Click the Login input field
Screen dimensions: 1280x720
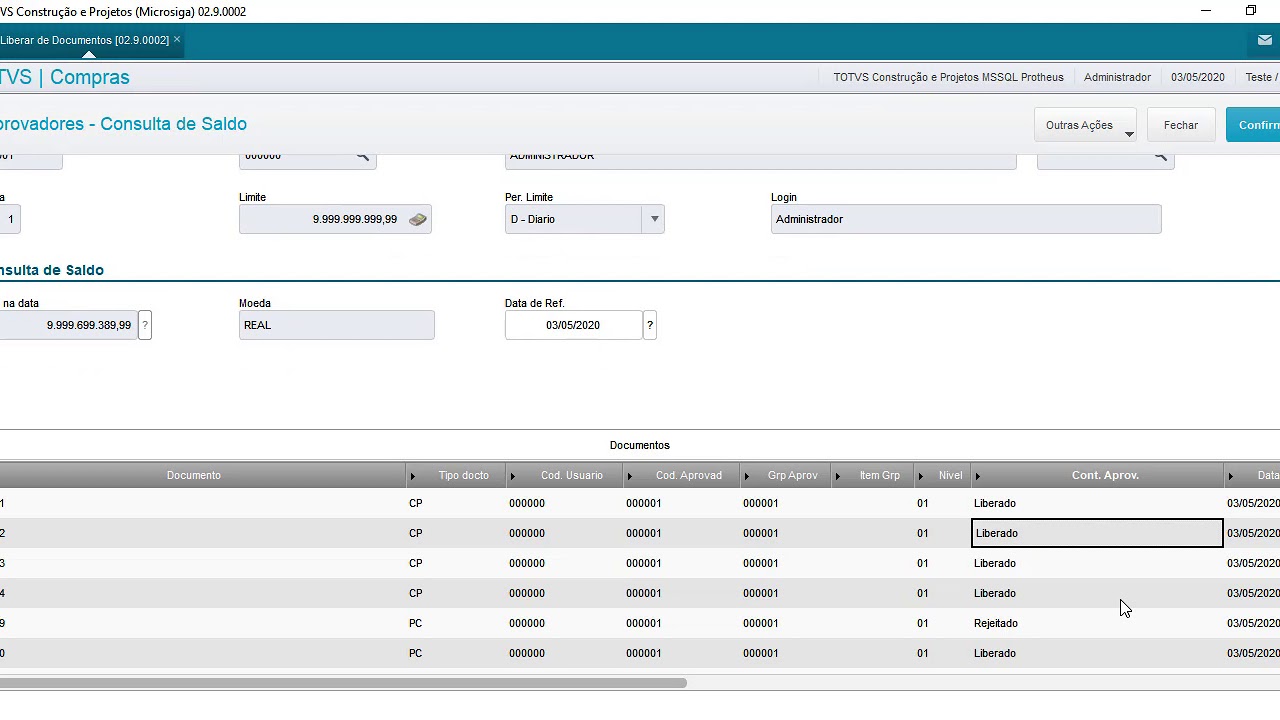[966, 219]
